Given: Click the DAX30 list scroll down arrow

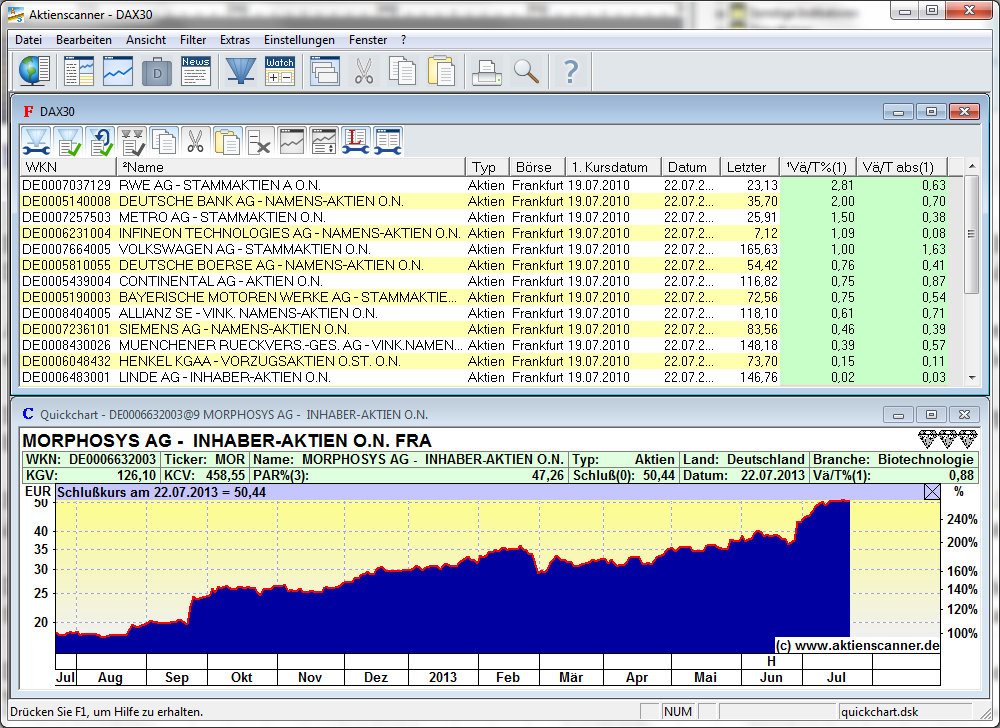Looking at the screenshot, I should point(972,377).
